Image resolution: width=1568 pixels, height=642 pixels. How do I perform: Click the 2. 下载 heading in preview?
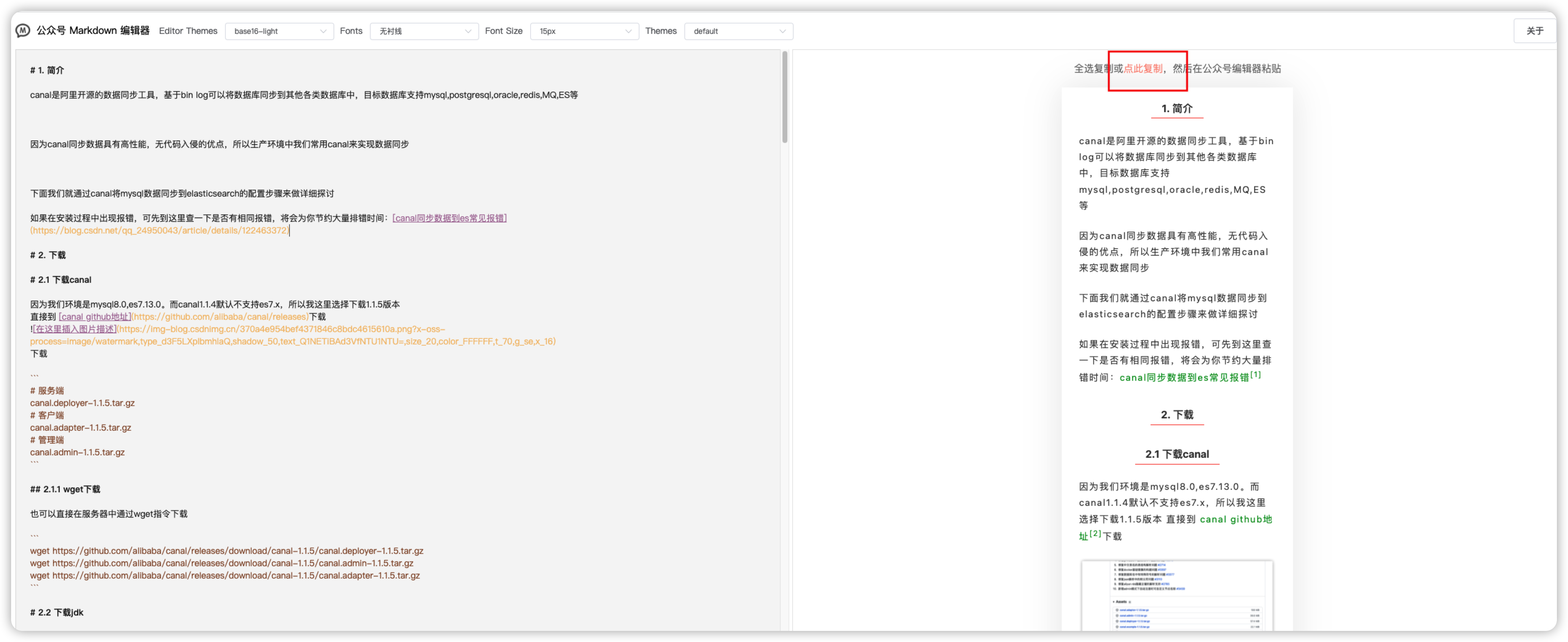1176,415
